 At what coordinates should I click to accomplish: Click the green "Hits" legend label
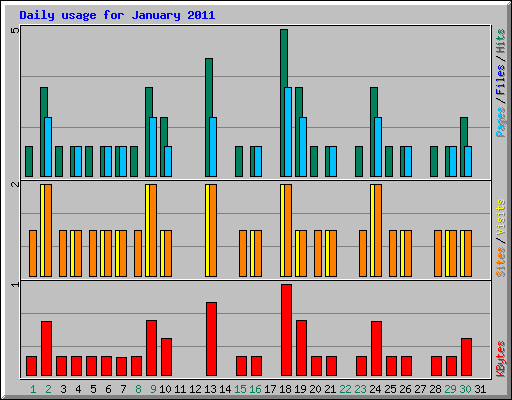(500, 41)
